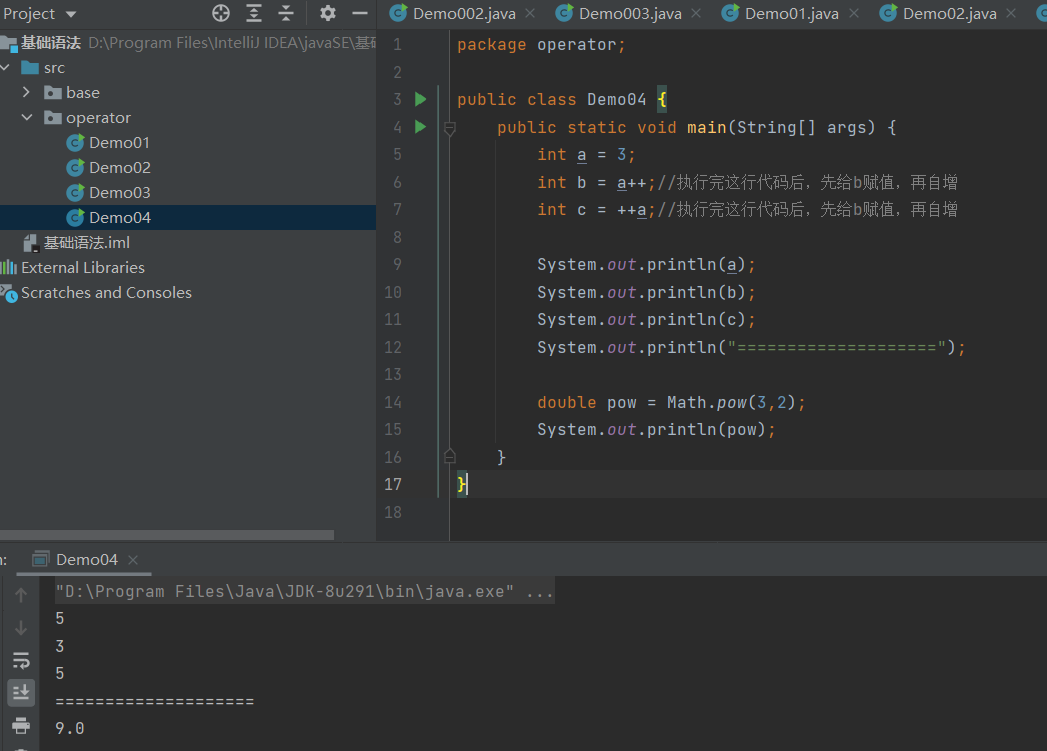Click the 9.0 output line in console
1047x751 pixels.
point(70,728)
